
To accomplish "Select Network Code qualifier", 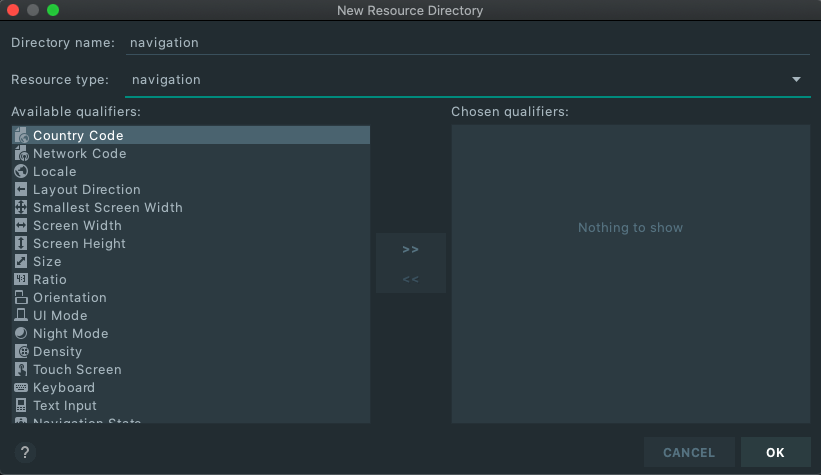I will point(191,153).
